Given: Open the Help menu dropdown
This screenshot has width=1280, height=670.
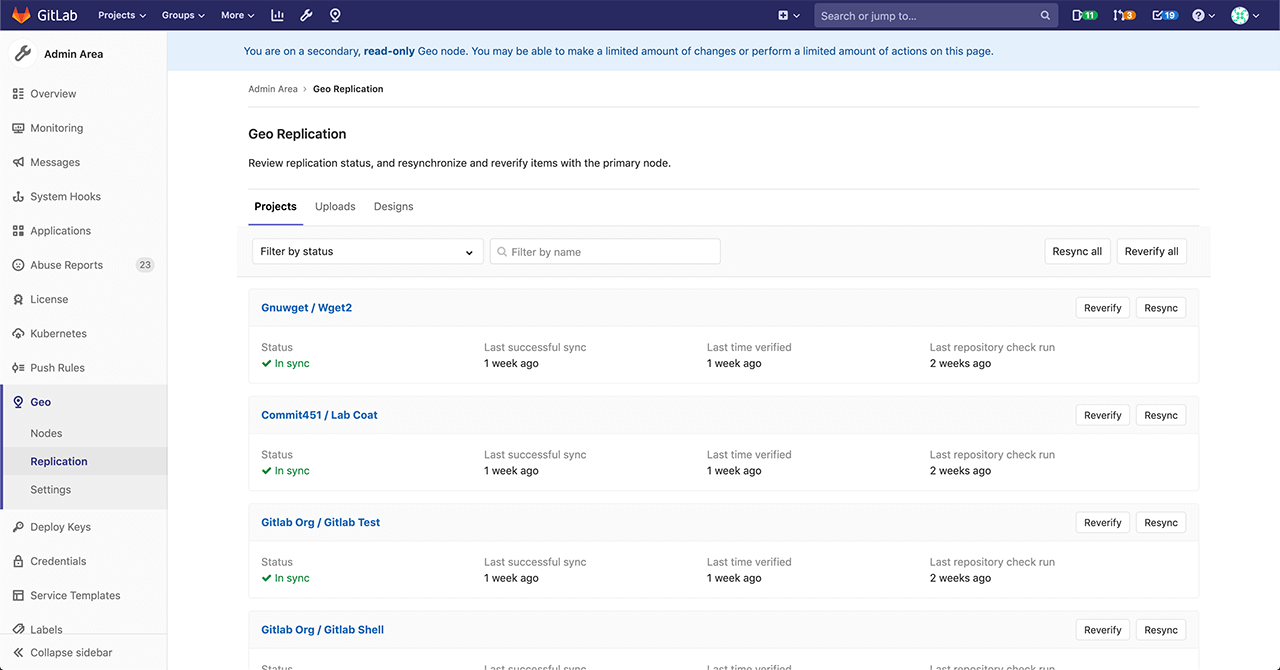Looking at the screenshot, I should click(x=1202, y=15).
